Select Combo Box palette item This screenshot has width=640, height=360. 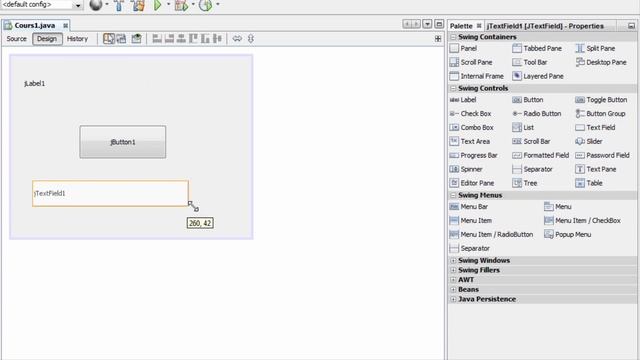pos(471,127)
